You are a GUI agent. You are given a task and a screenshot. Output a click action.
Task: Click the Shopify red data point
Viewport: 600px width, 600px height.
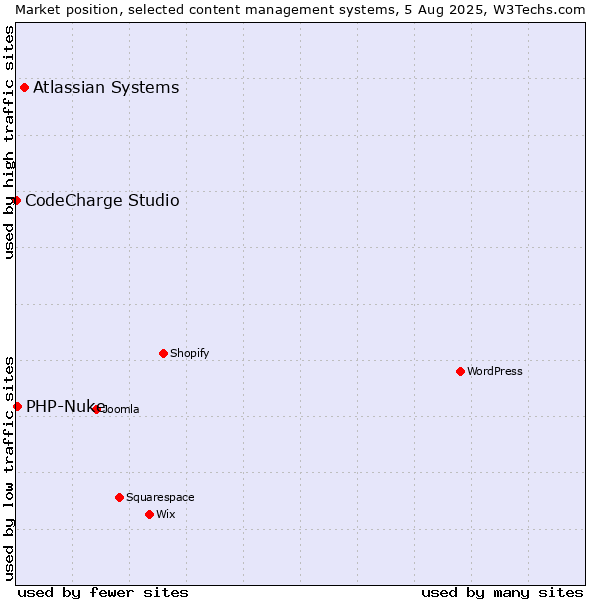click(163, 354)
